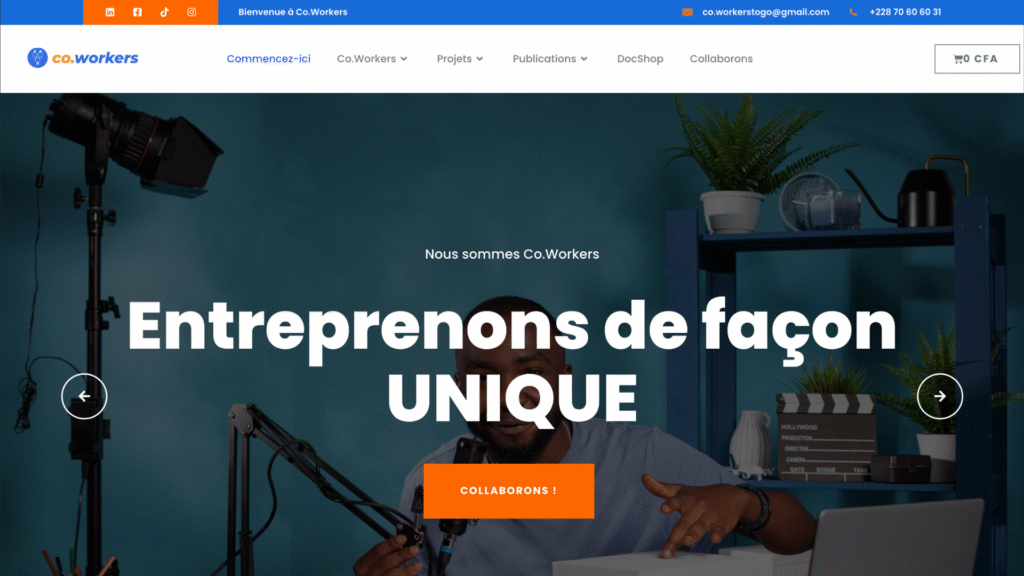The image size is (1024, 576).
Task: Click the +228 70 60 60 31 phone link
Action: tap(905, 12)
